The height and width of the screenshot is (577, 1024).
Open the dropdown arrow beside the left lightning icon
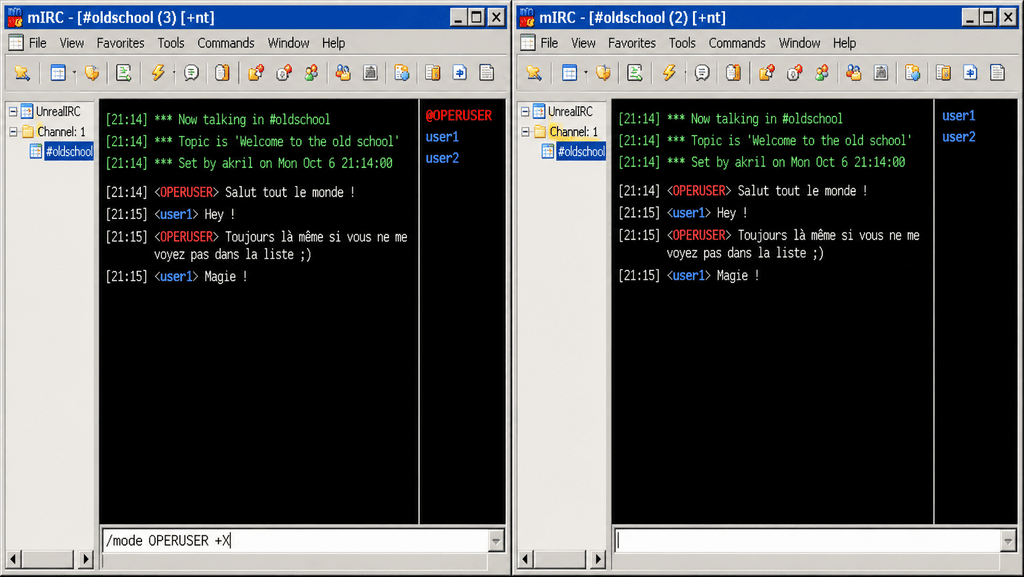(x=173, y=72)
